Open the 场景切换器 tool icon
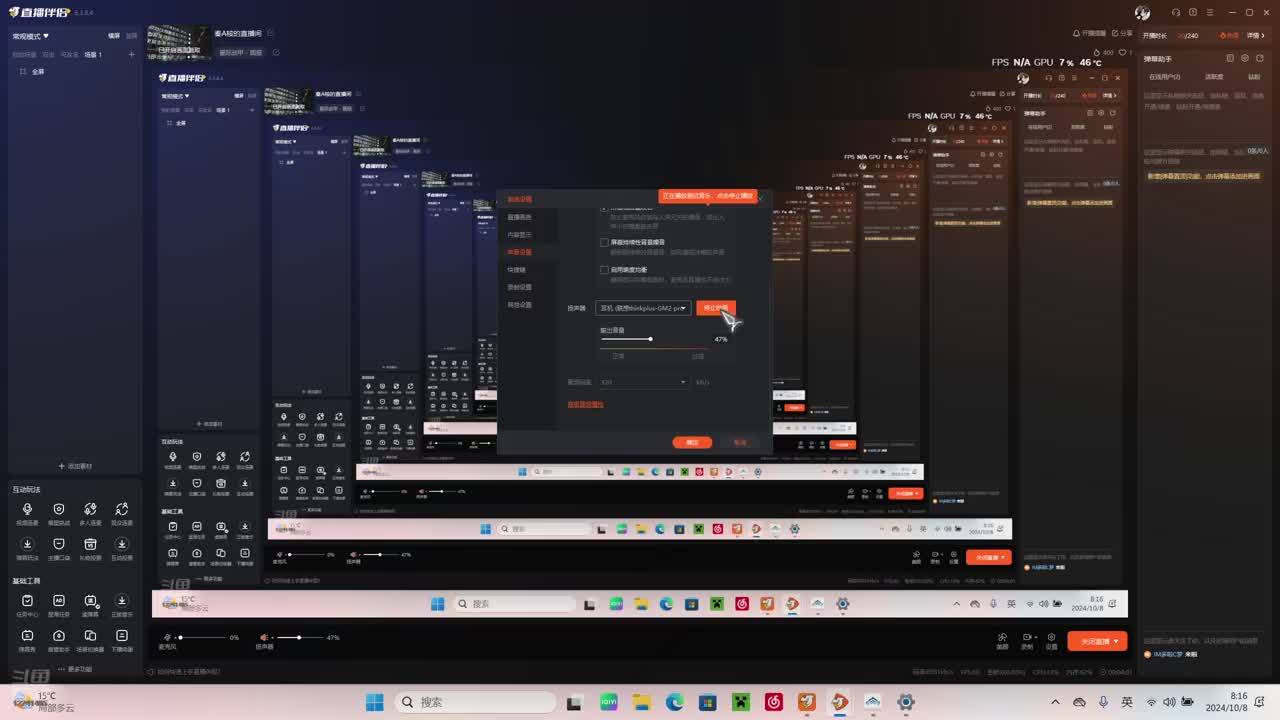Image resolution: width=1280 pixels, height=720 pixels. click(90, 636)
